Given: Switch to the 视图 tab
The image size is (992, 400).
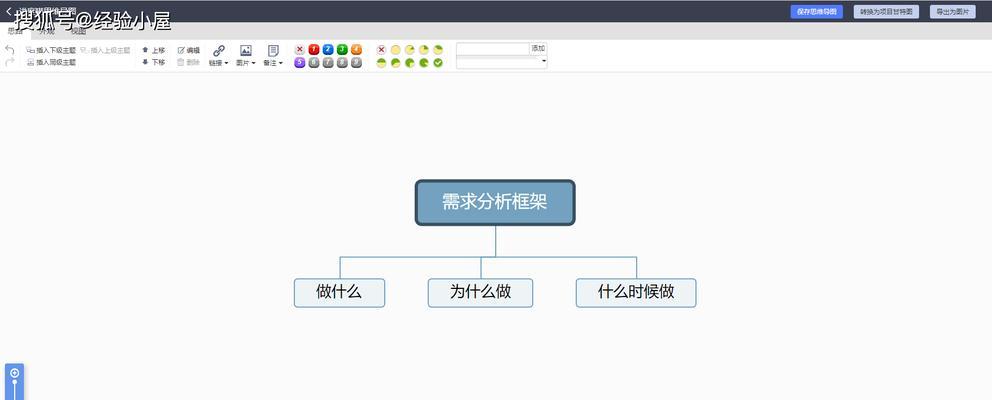Looking at the screenshot, I should [78, 31].
